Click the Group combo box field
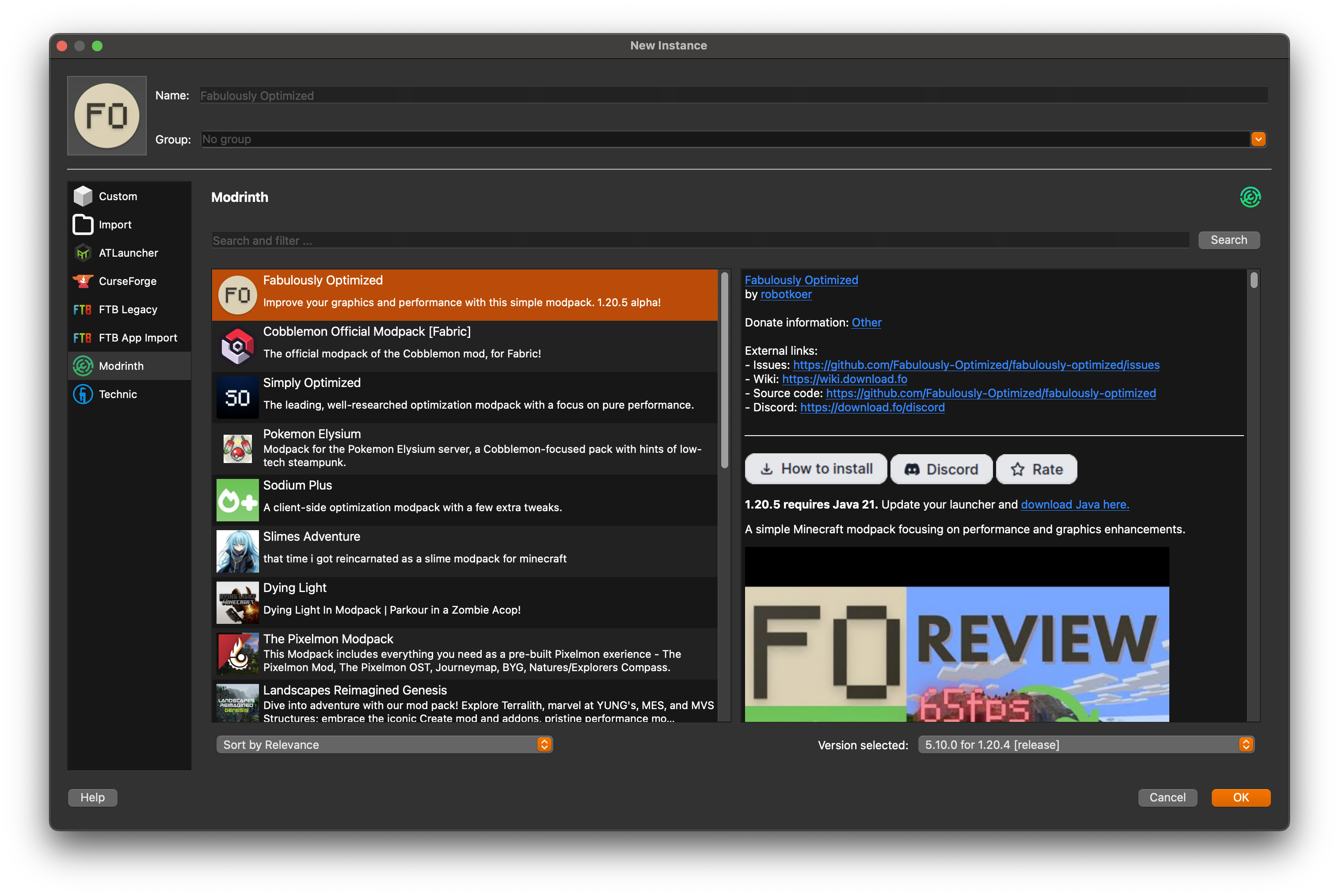1339x896 pixels. point(733,140)
